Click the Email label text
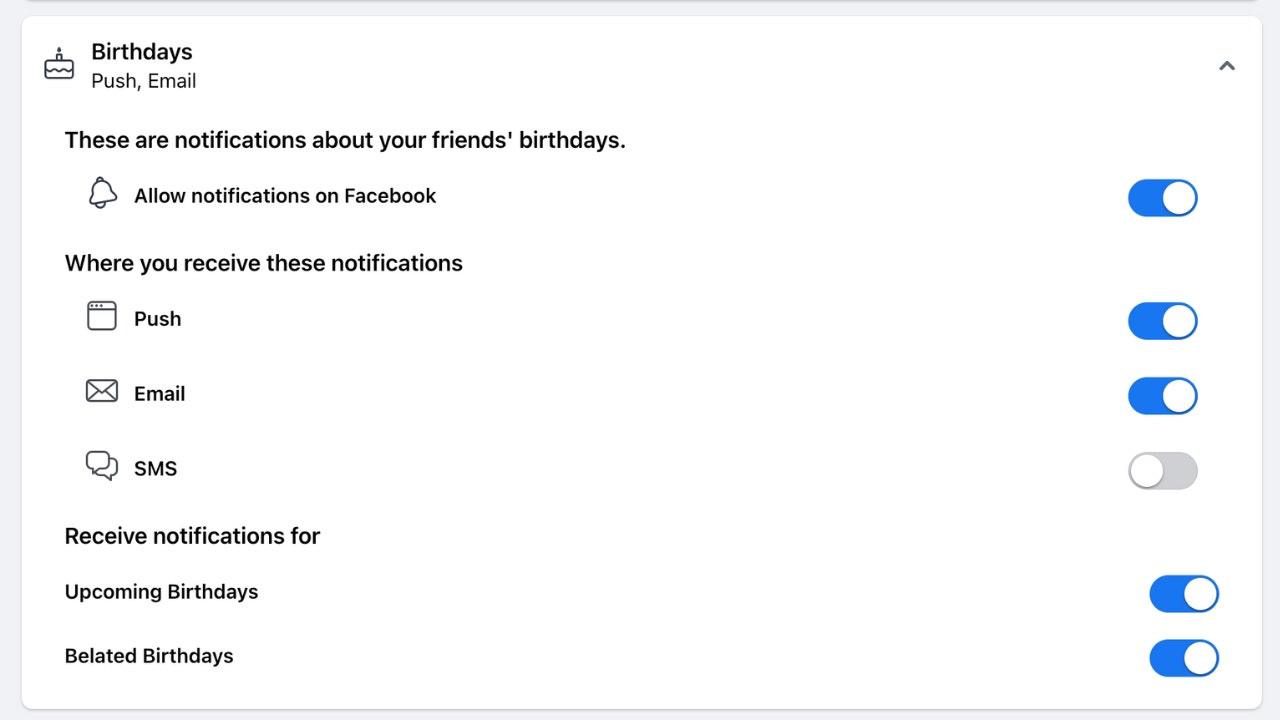This screenshot has width=1280, height=720. (x=159, y=393)
